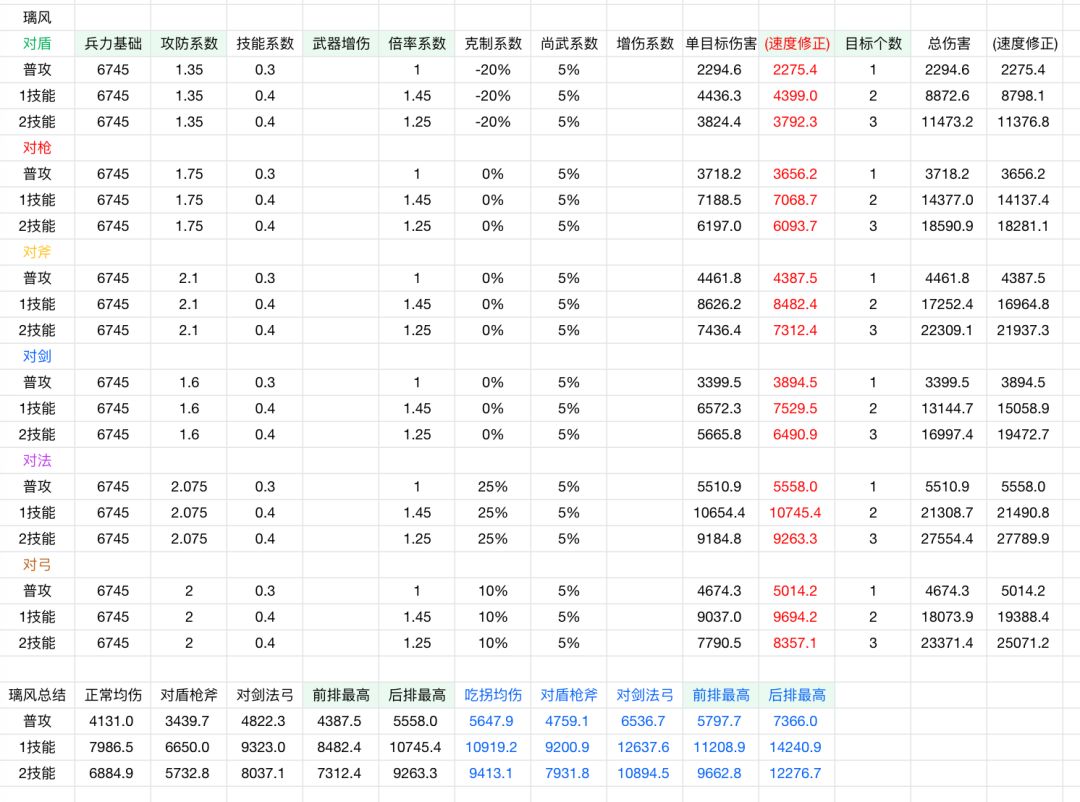Image resolution: width=1080 pixels, height=802 pixels.
Task: Select the green 对盾 section label
Action: click(37, 43)
